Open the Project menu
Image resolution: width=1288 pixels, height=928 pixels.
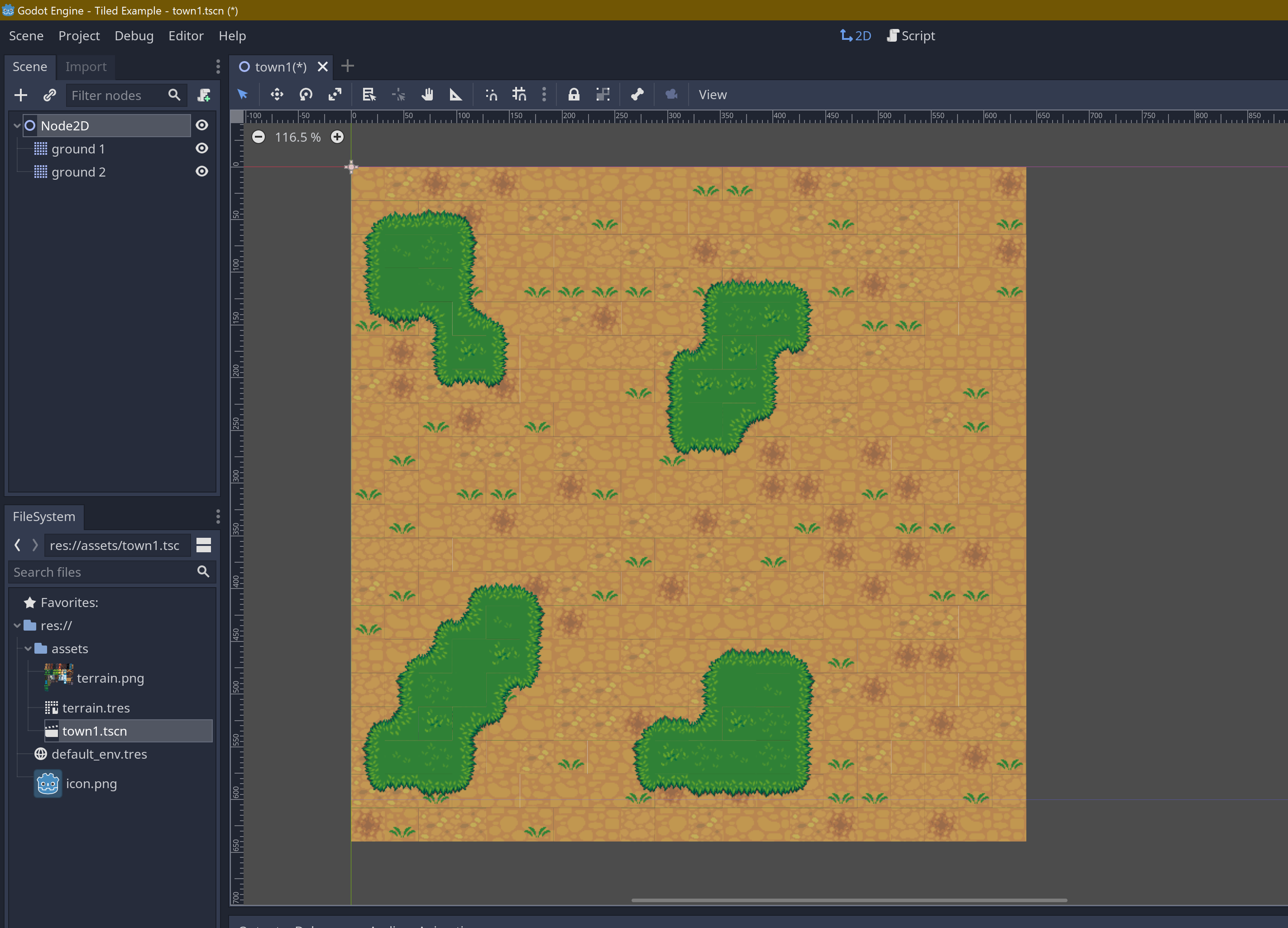point(79,35)
